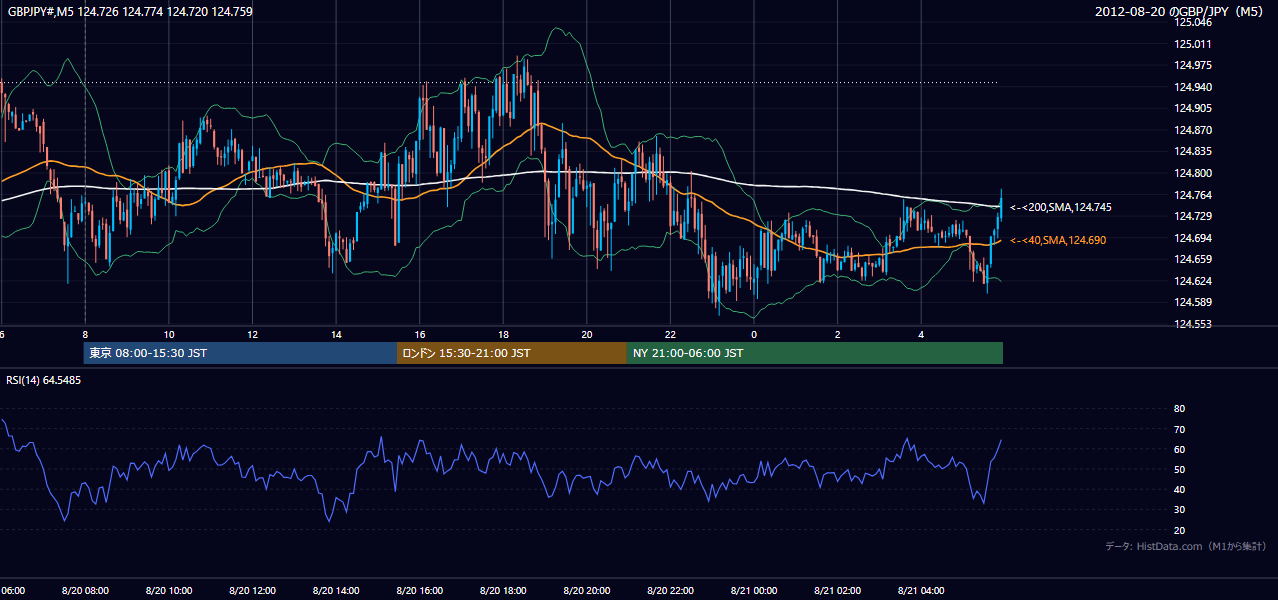This screenshot has width=1278, height=600.
Task: Click the RSI axis level 50
Action: point(1179,469)
